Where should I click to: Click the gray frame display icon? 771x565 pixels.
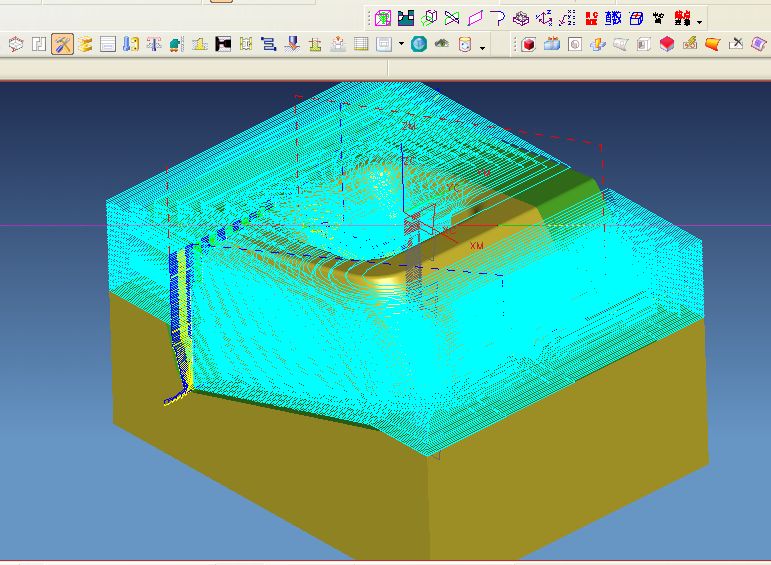384,44
